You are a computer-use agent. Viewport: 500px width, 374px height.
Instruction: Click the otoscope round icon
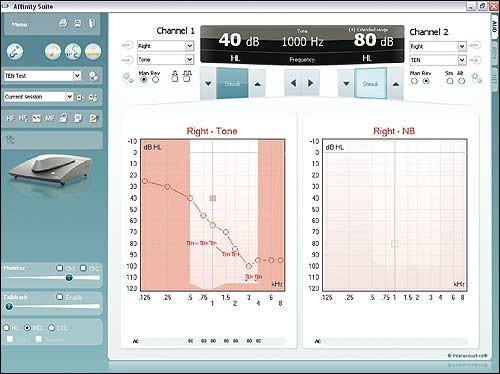tap(15, 52)
